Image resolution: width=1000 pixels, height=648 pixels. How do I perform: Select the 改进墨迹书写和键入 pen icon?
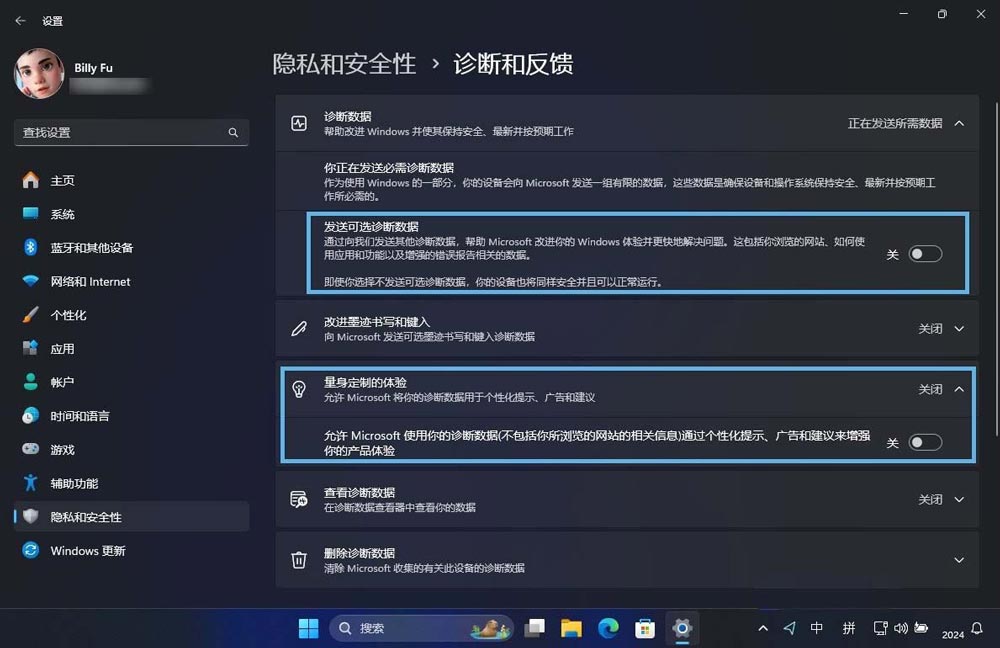tap(299, 327)
